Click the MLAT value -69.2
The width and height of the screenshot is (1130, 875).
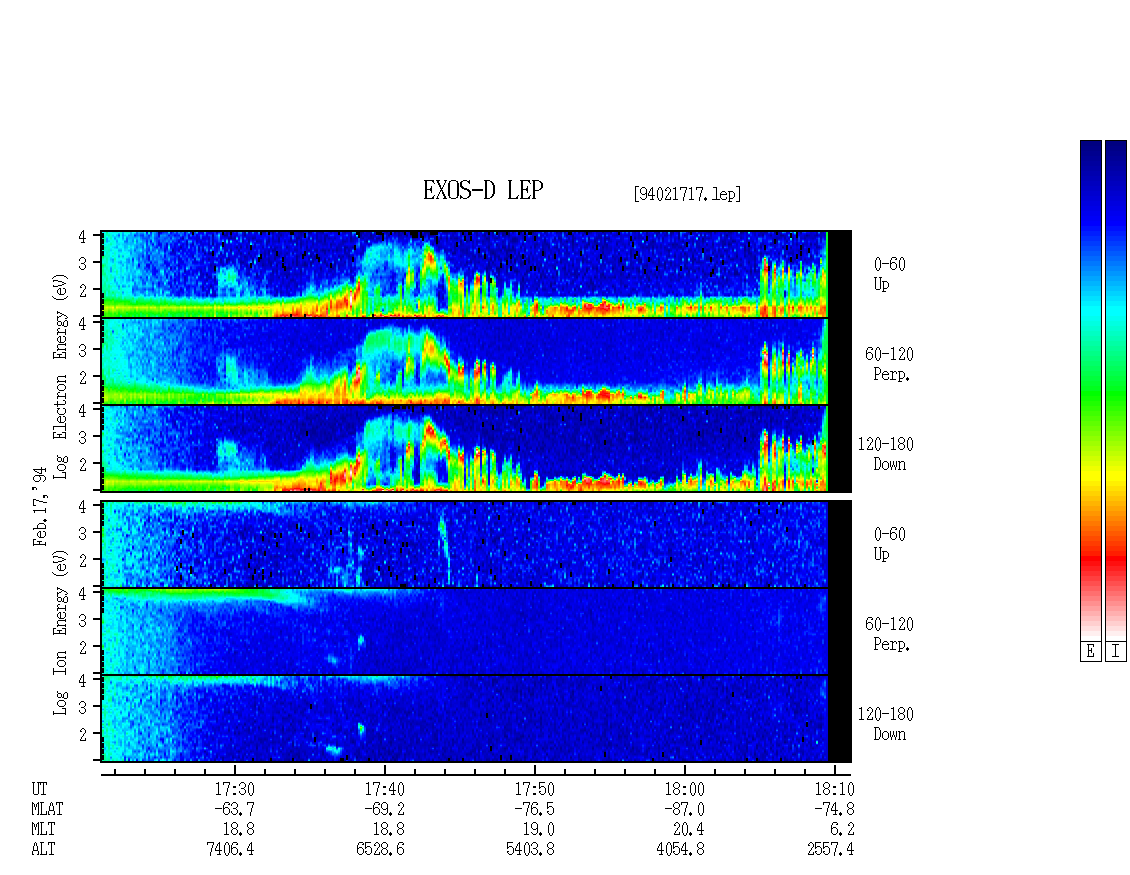(x=384, y=809)
